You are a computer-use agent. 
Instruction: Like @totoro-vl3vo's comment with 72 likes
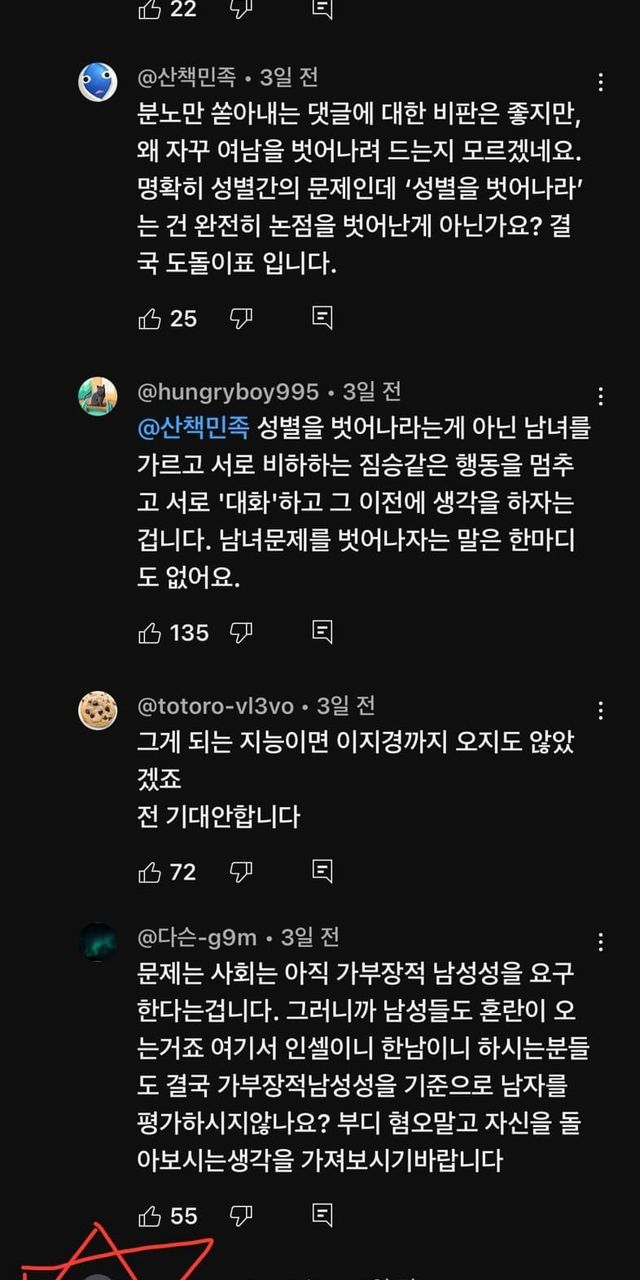click(150, 872)
